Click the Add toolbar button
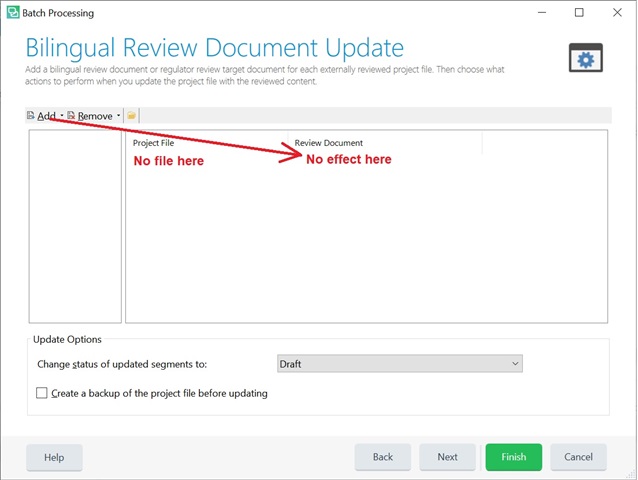638x480 pixels. tap(41, 116)
